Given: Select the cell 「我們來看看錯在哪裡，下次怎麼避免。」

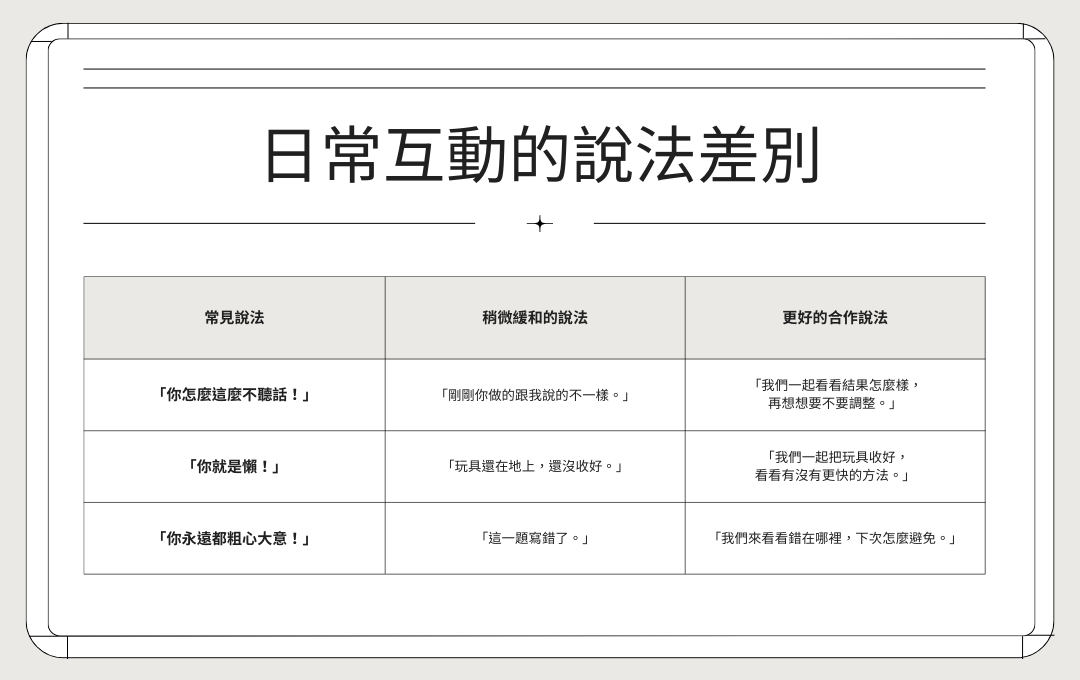Looking at the screenshot, I should 835,539.
